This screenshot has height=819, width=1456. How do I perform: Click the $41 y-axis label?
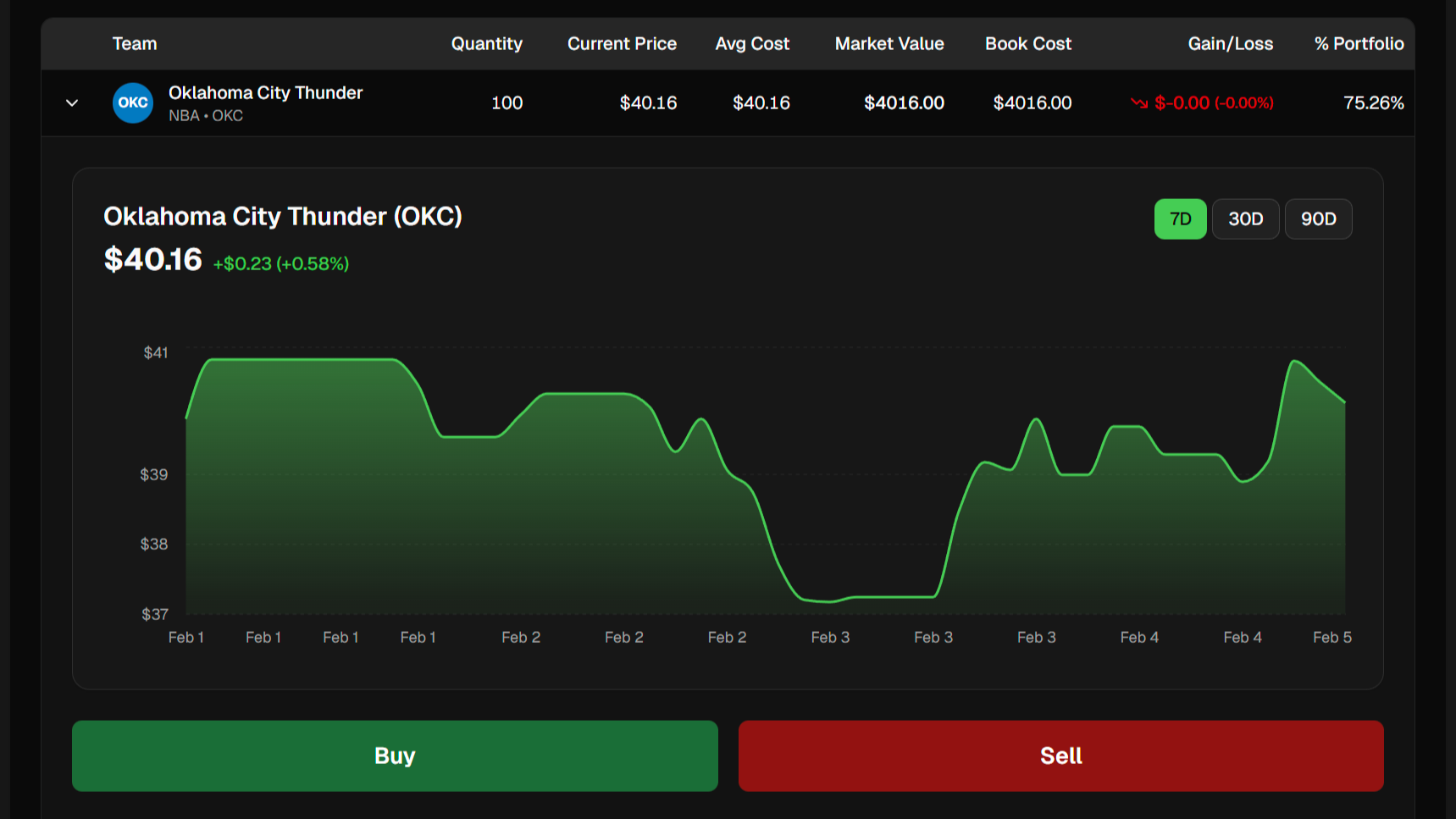pos(156,353)
